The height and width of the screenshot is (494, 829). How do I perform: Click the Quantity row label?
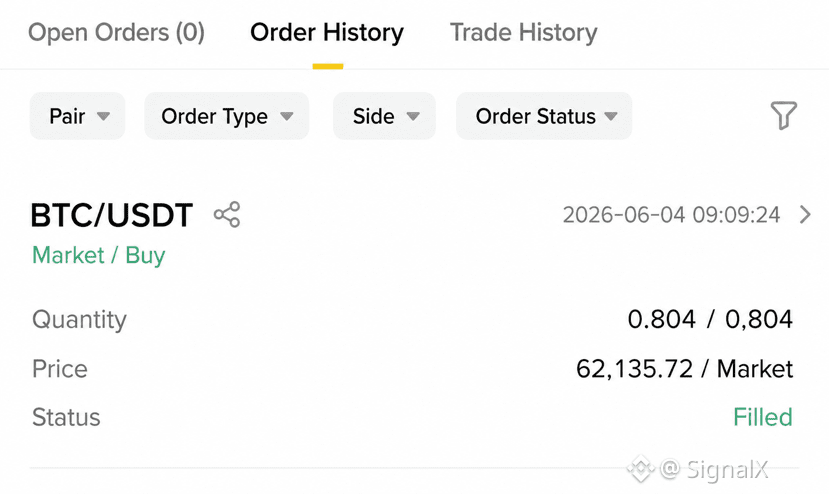coord(79,320)
